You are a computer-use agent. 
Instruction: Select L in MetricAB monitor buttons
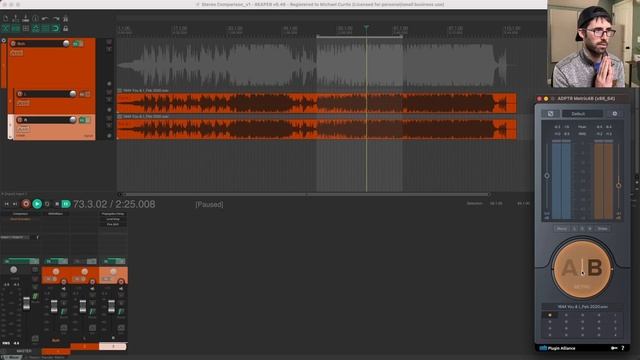coord(574,229)
